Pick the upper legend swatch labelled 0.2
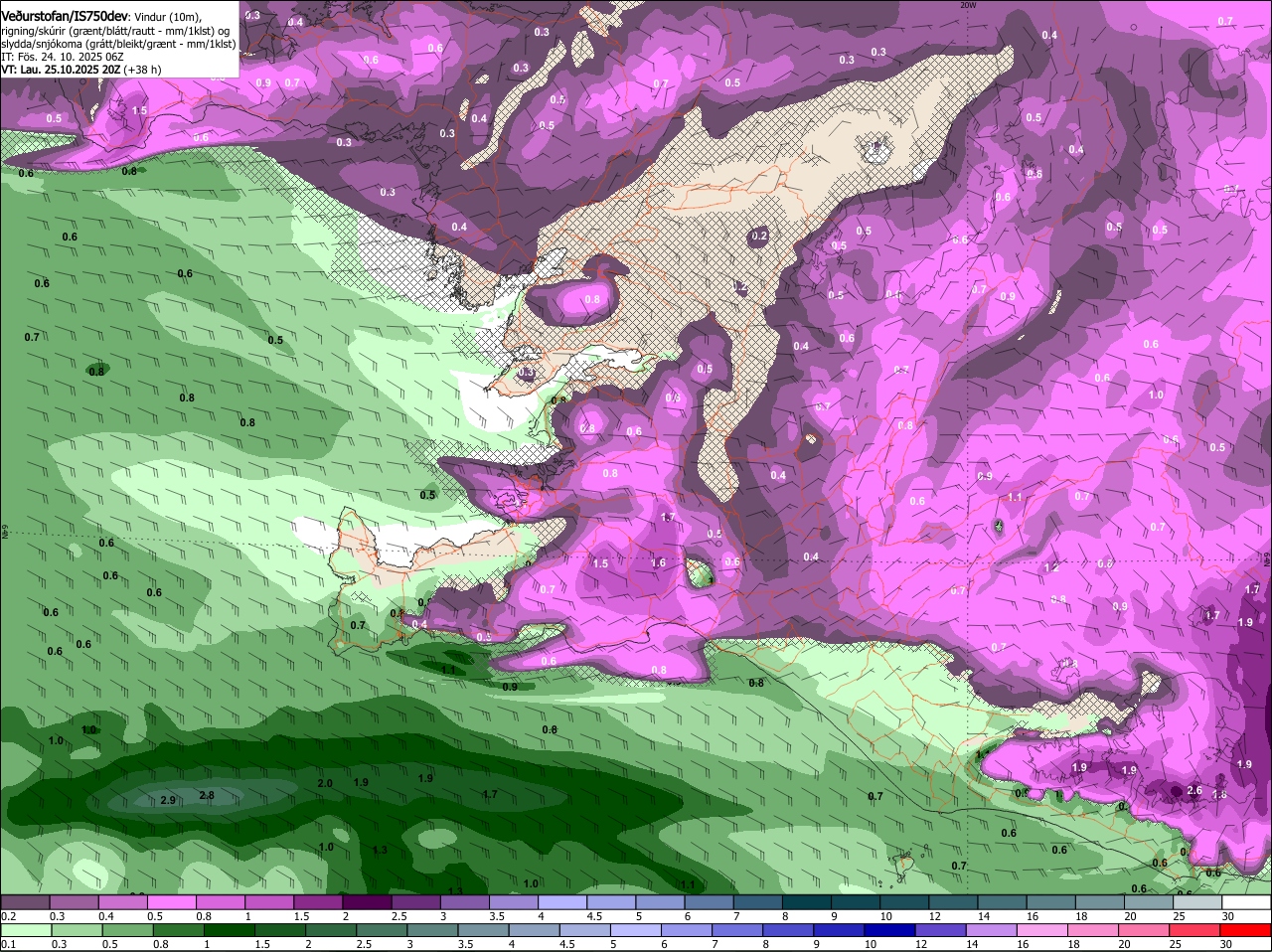Image resolution: width=1272 pixels, height=952 pixels. [x=25, y=902]
